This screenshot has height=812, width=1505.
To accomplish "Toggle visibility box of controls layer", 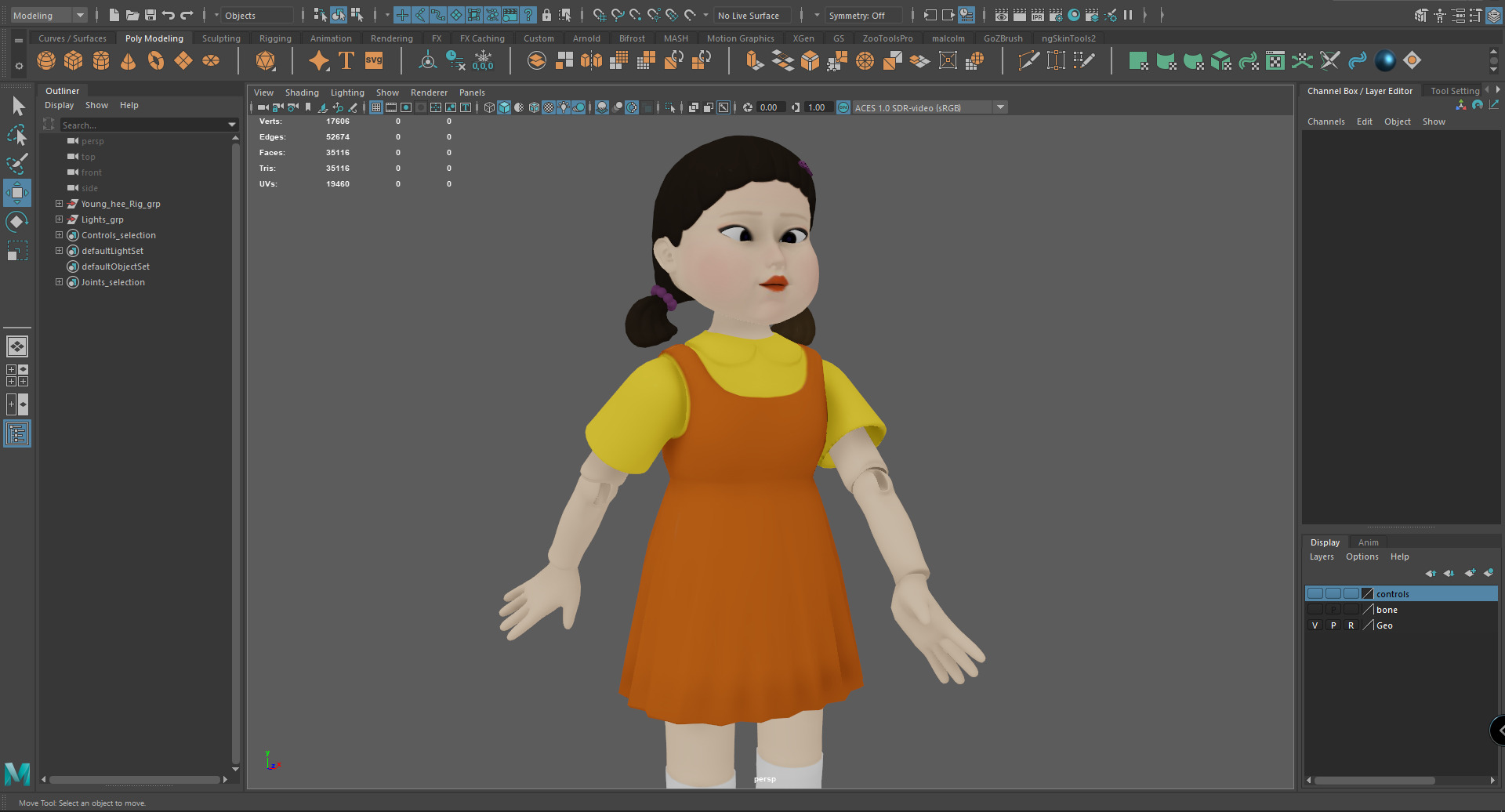I will click(x=1315, y=594).
